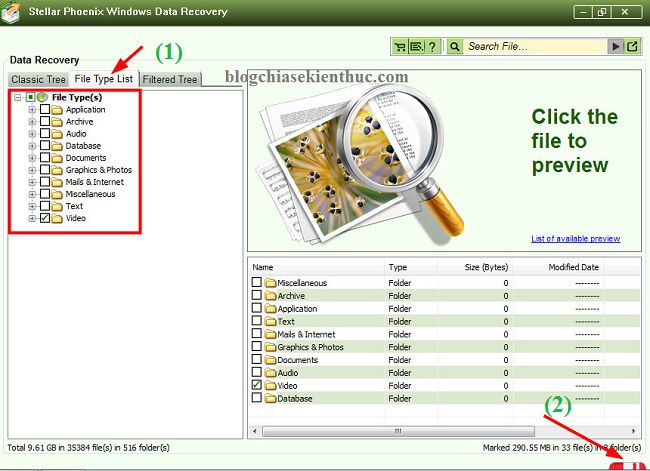650x471 pixels.
Task: Expand the Mails & Internet tree node
Action: coord(32,182)
